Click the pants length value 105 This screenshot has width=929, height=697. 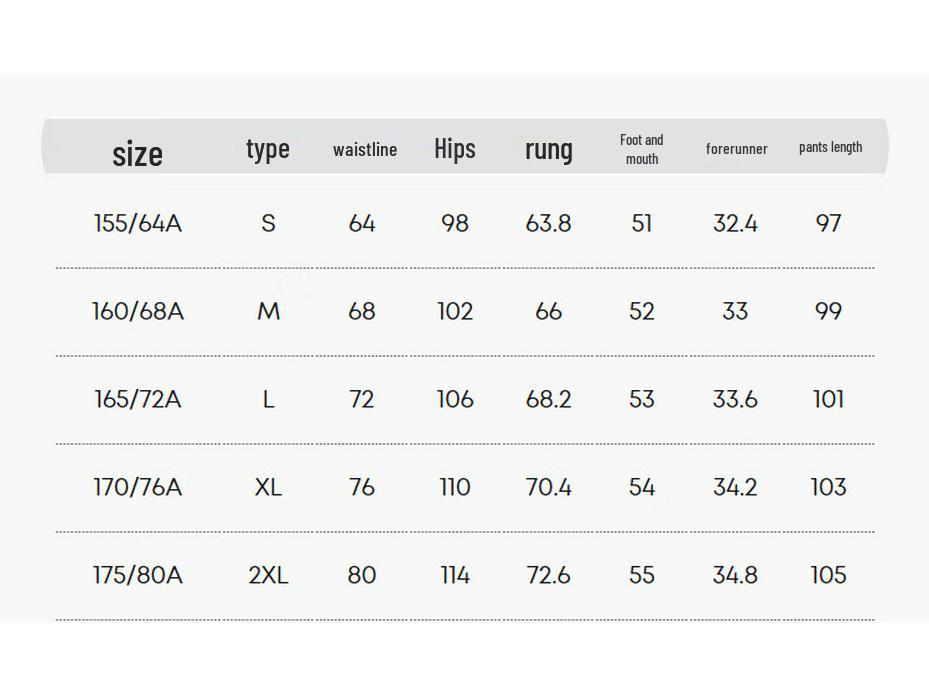pyautogui.click(x=829, y=575)
